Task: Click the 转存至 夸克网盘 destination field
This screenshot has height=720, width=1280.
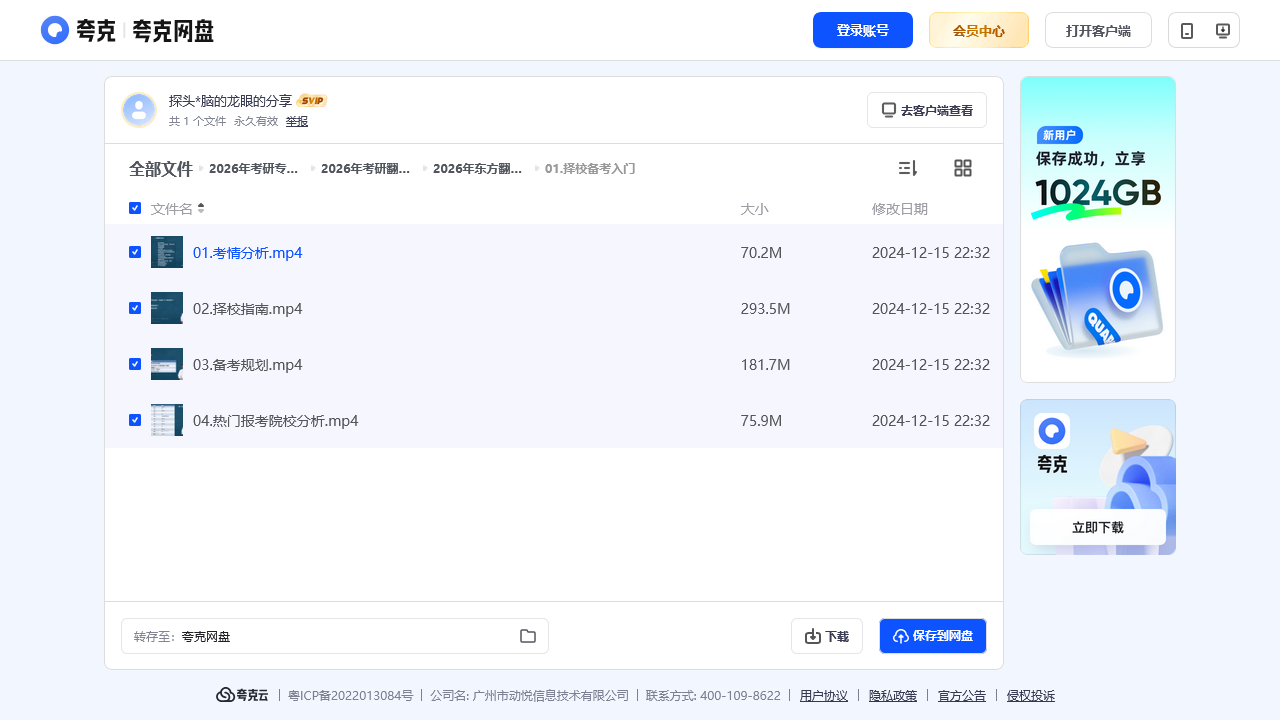Action: 335,636
